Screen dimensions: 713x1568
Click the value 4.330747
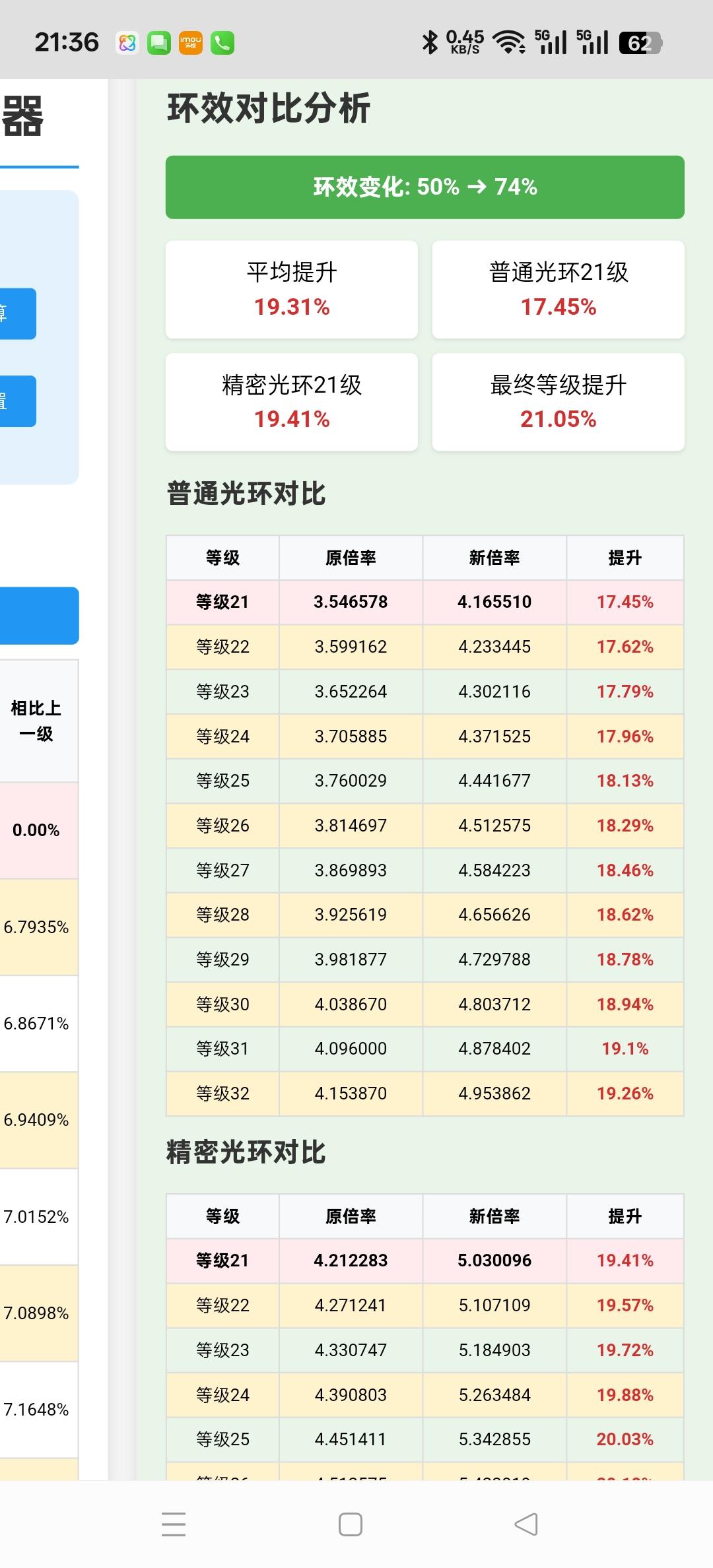pos(351,1350)
